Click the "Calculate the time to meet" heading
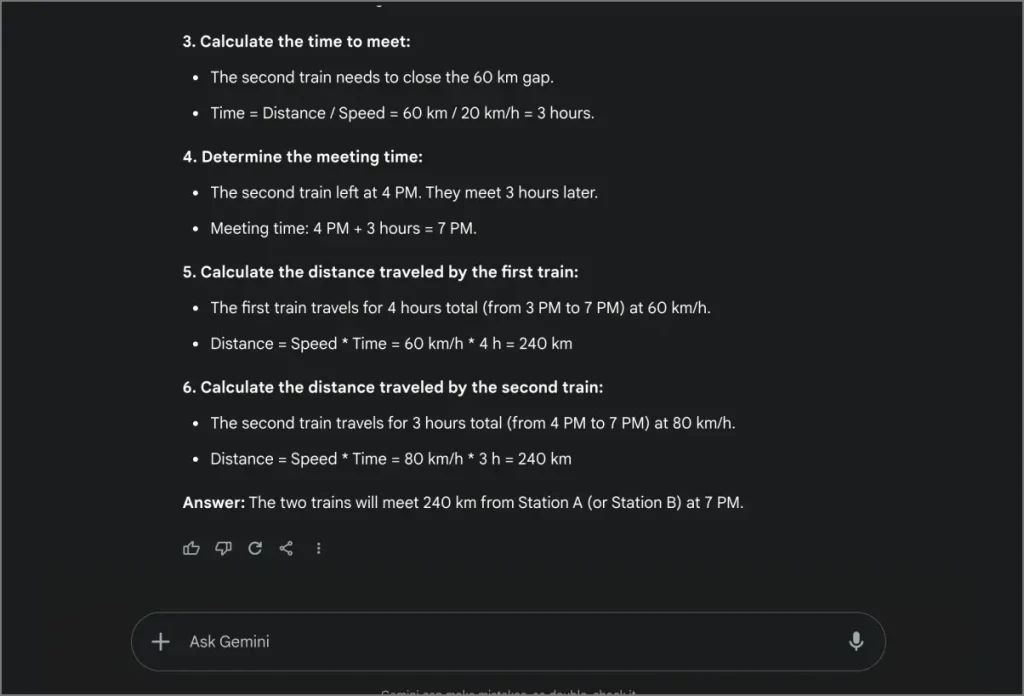Screen dimensions: 1024x696 296,41
